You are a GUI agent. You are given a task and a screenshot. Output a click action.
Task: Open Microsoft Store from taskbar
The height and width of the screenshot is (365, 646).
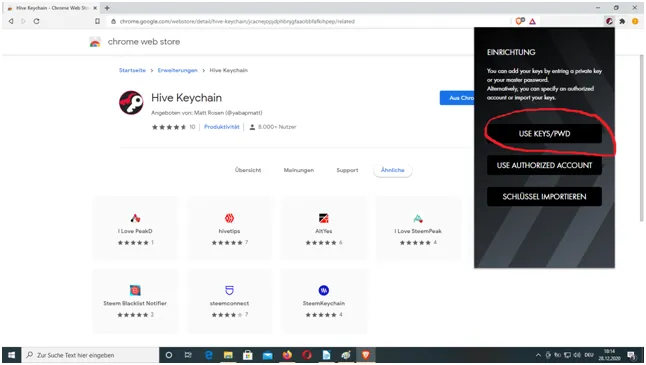point(248,355)
